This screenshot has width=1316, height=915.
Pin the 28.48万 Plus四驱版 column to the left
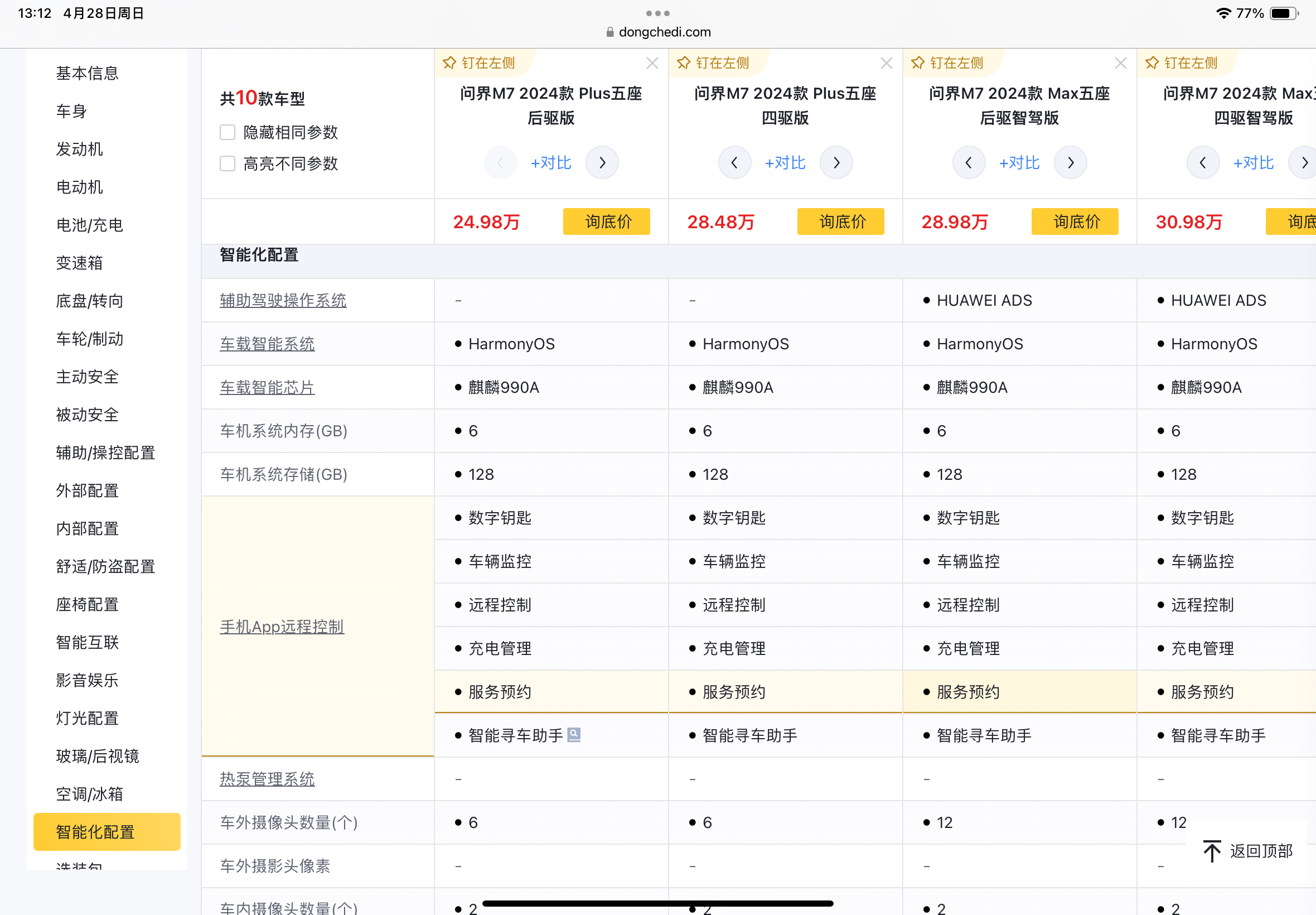point(713,63)
